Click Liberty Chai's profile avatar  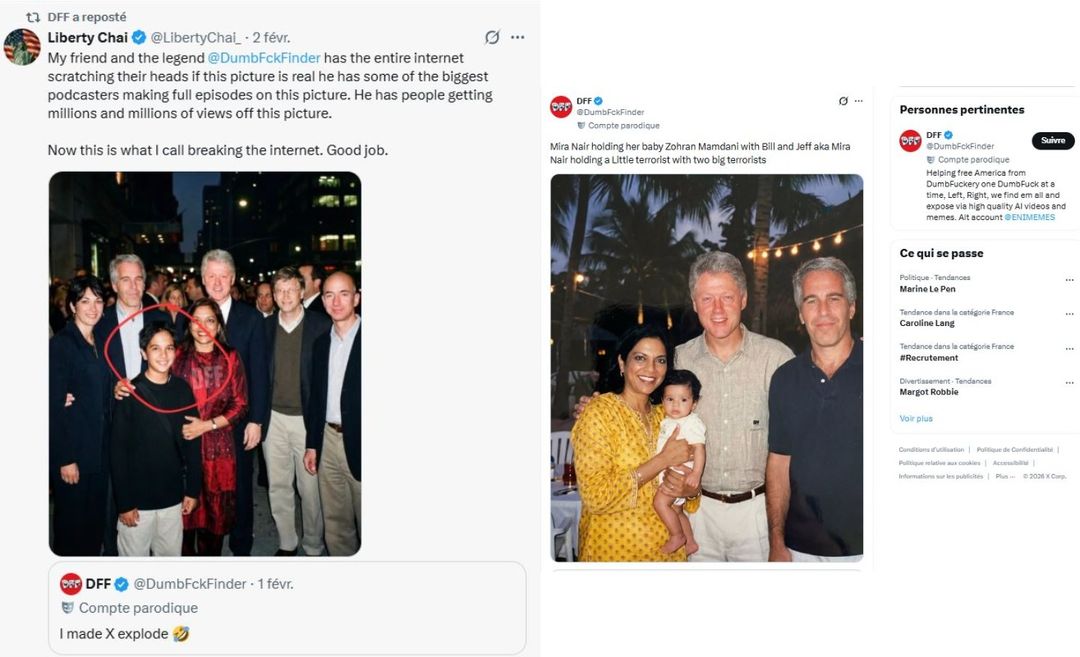22,46
